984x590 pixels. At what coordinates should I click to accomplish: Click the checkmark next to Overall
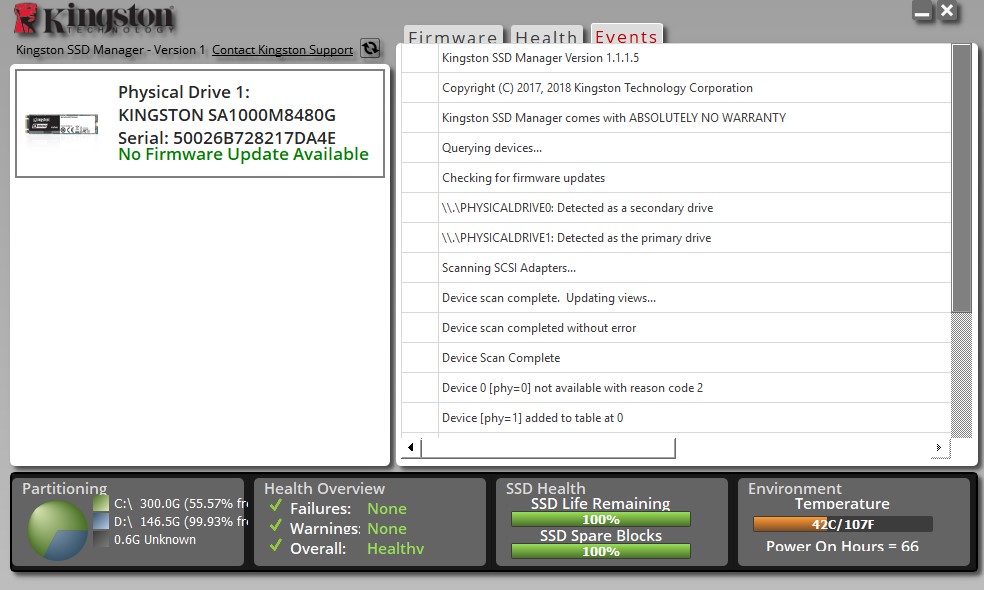[x=275, y=546]
